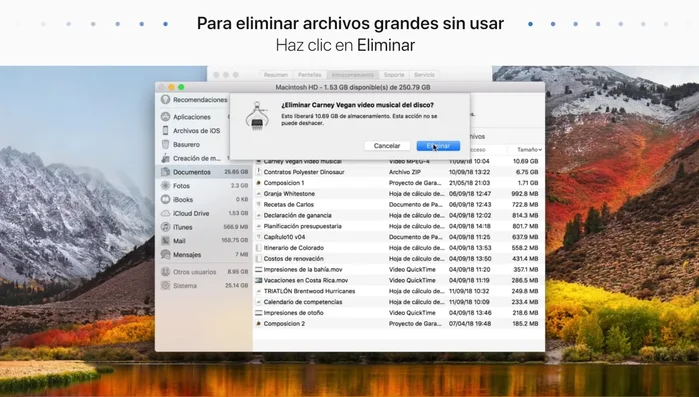
Task: Select iTunes sidebar icon
Action: click(x=165, y=227)
